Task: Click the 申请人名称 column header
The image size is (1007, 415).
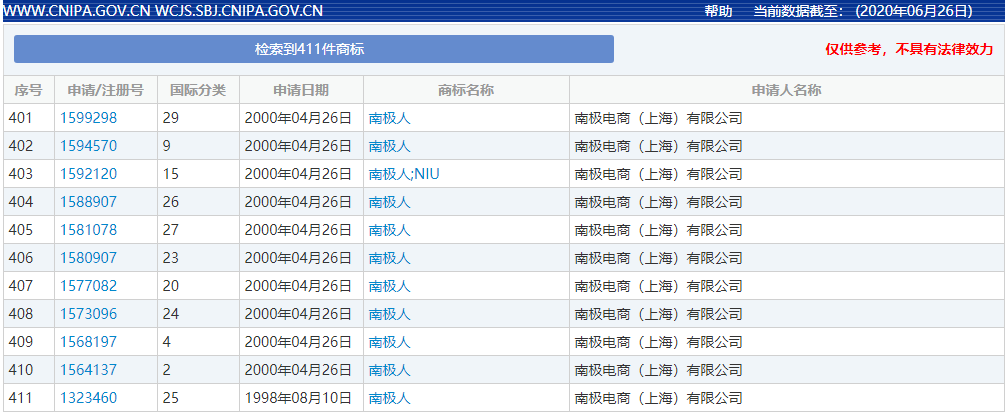Action: point(787,90)
